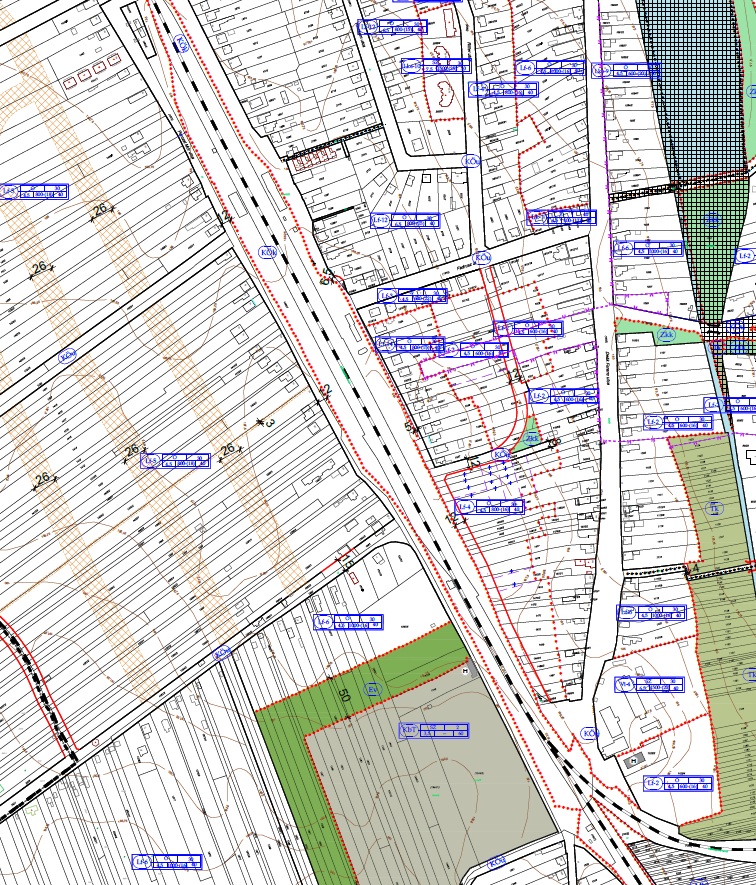The height and width of the screenshot is (885, 756).
Task: Select the blue cross-hatched area at top right
Action: (x=690, y=80)
